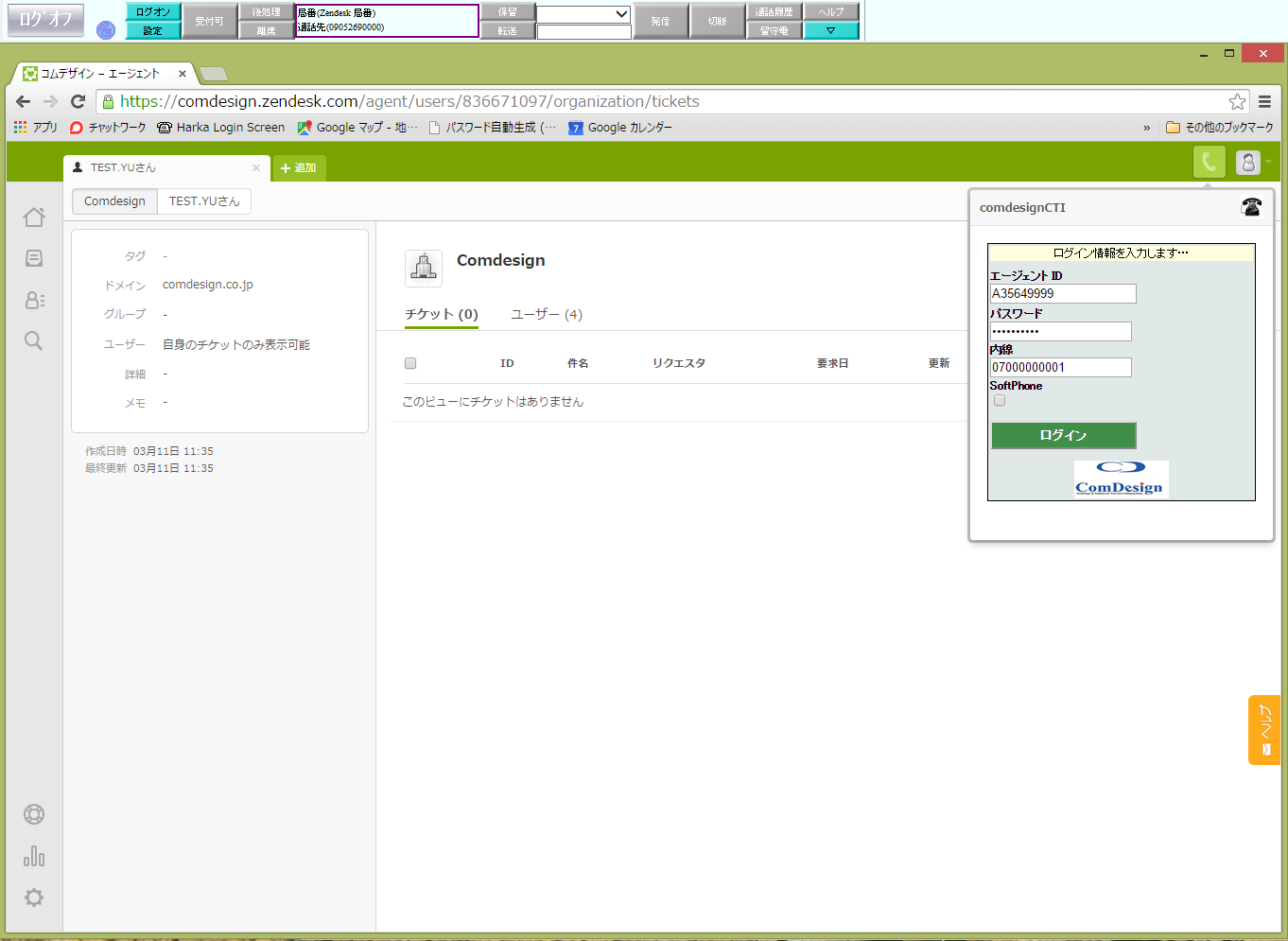Reload the page with the refresh icon
Viewport: 1288px width, 941px height.
pyautogui.click(x=78, y=101)
